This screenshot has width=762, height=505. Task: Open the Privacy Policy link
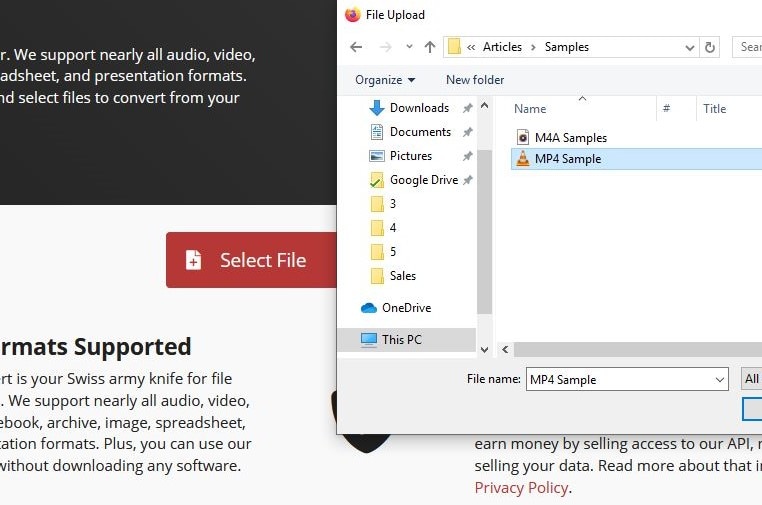(521, 488)
